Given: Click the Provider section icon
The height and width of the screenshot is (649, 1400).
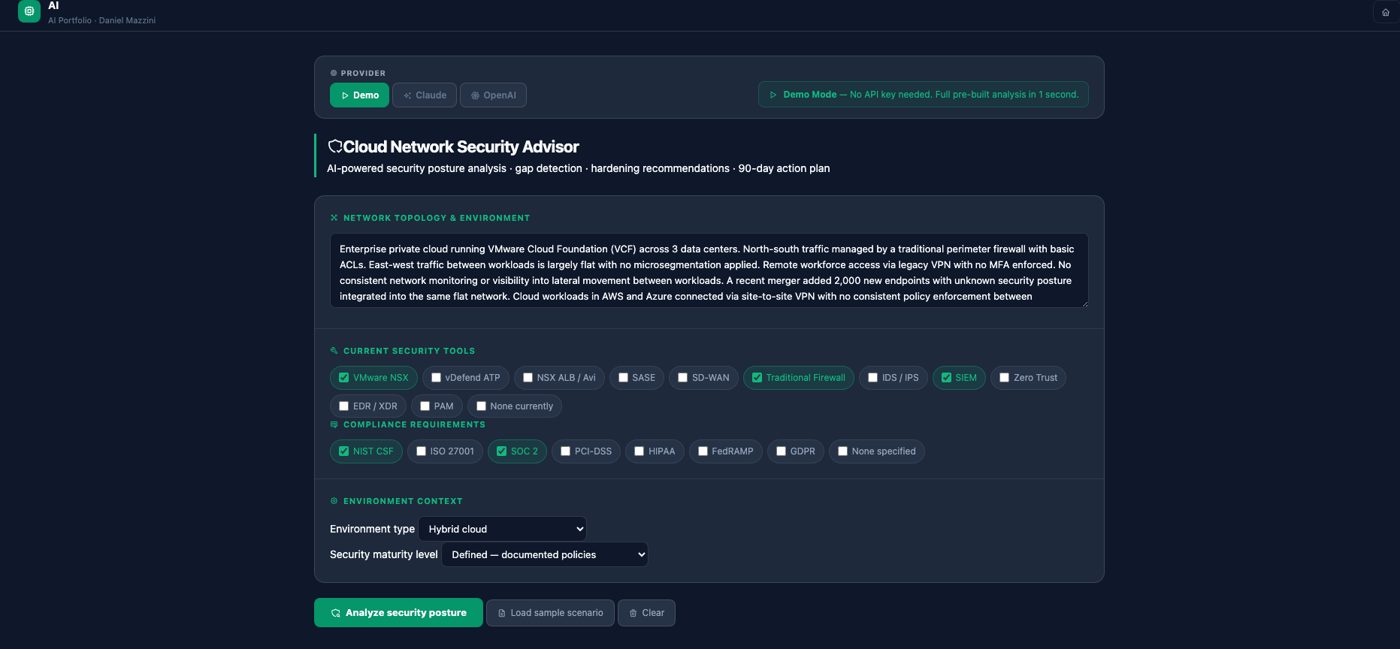Looking at the screenshot, I should [334, 73].
